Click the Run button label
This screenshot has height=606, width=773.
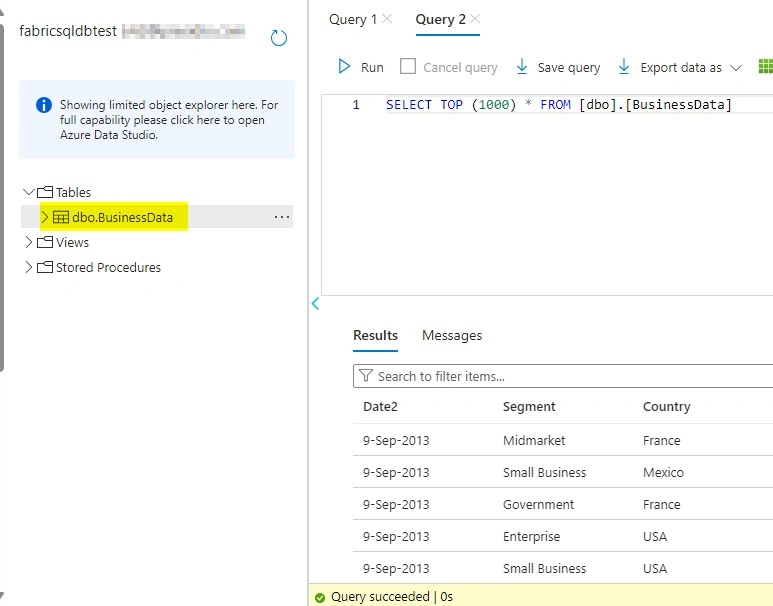click(372, 68)
